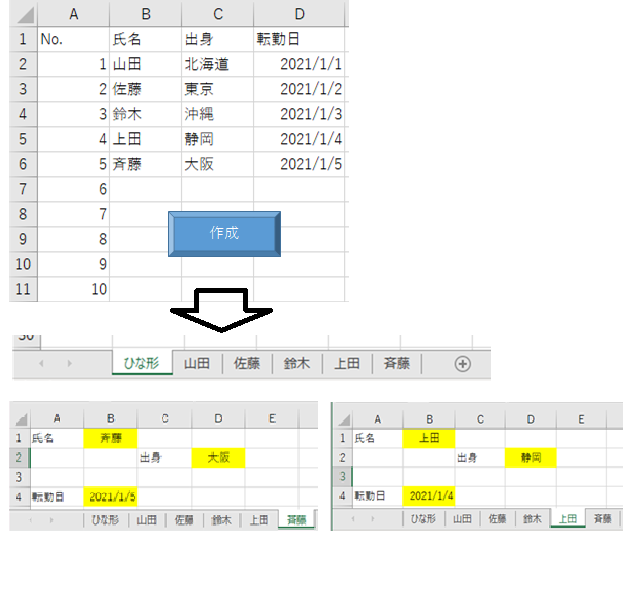Image resolution: width=644 pixels, height=600 pixels.
Task: Select the cell with date 2021/1/3
Action: click(x=299, y=114)
